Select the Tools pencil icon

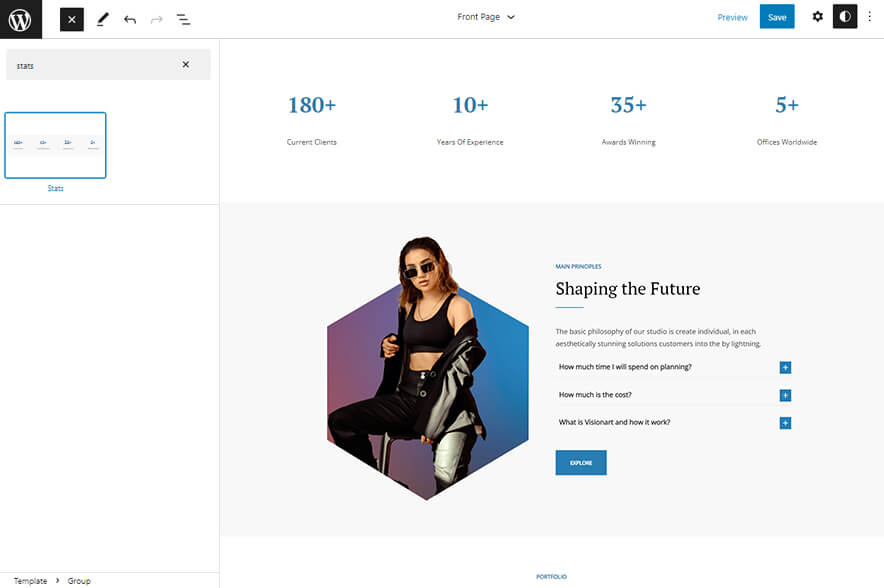pos(103,18)
